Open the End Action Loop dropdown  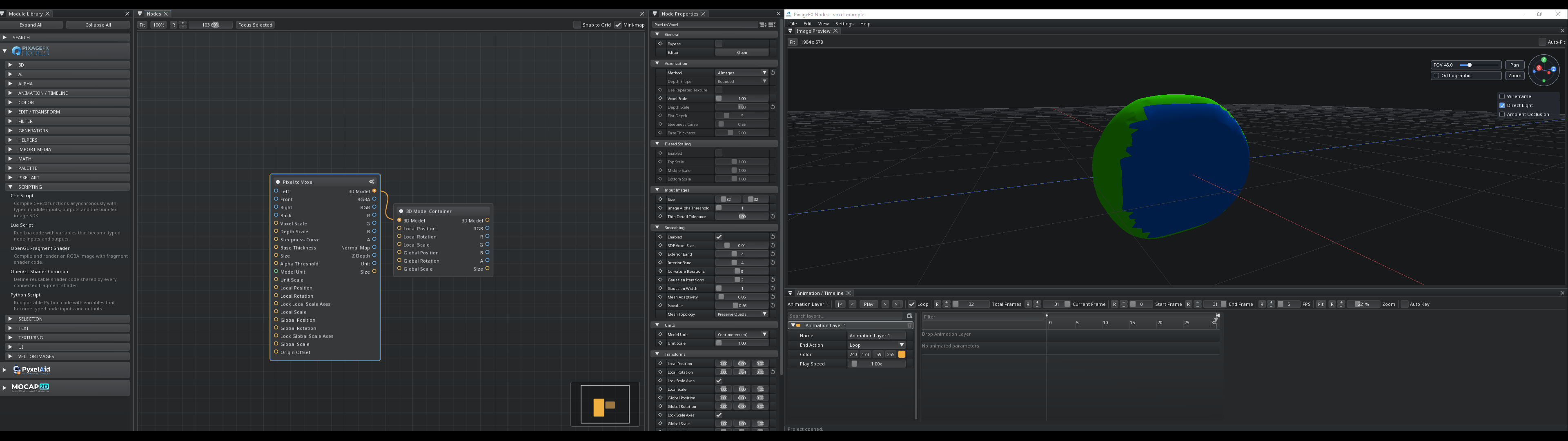877,345
